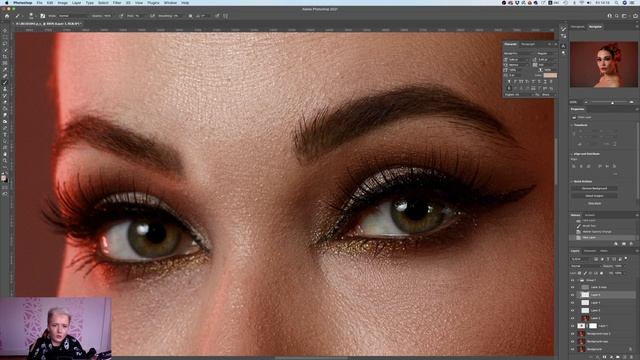Image resolution: width=640 pixels, height=360 pixels.
Task: Switch to the Channels tab
Action: click(x=589, y=251)
